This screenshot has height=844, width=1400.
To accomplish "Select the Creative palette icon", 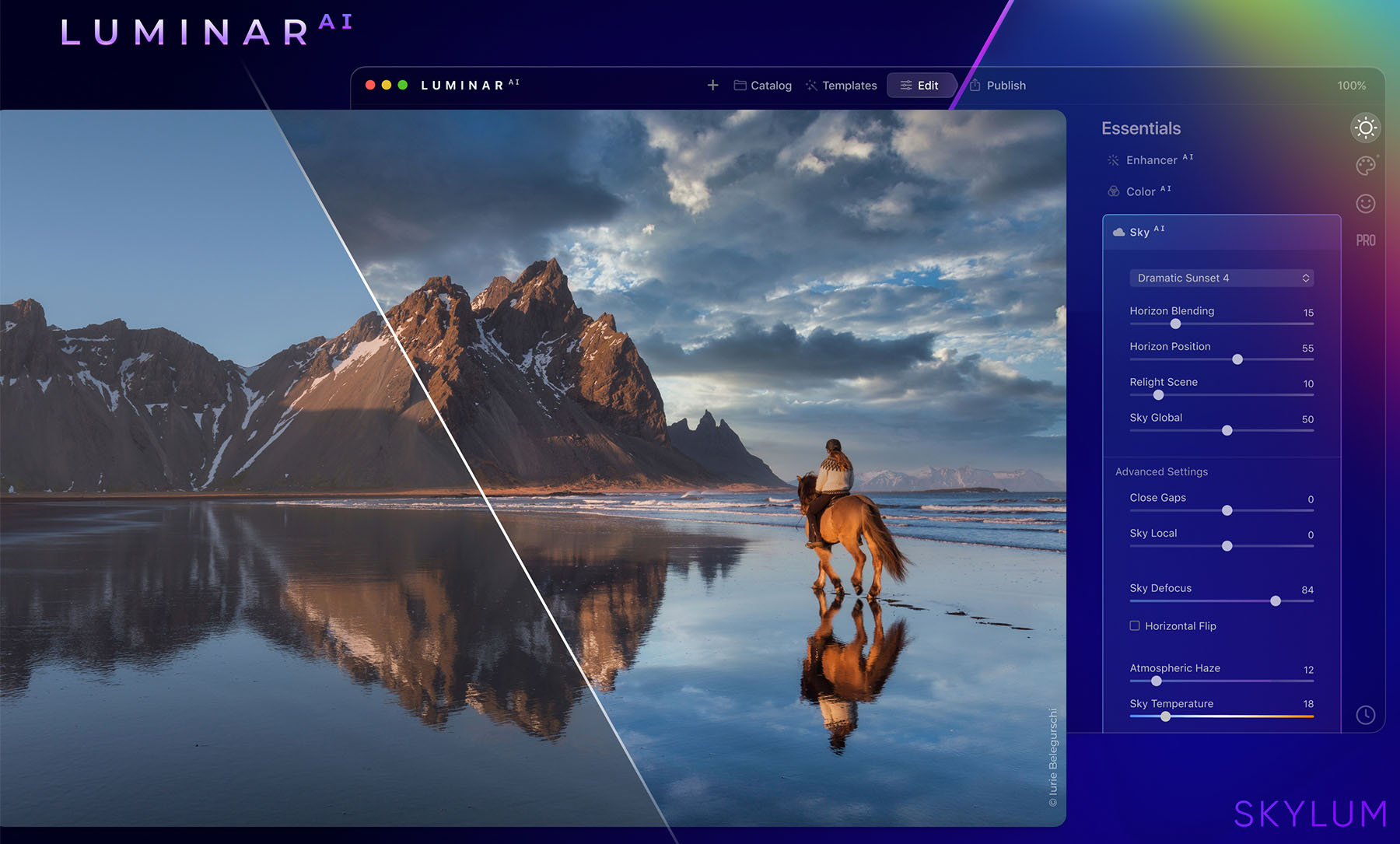I will (x=1365, y=165).
